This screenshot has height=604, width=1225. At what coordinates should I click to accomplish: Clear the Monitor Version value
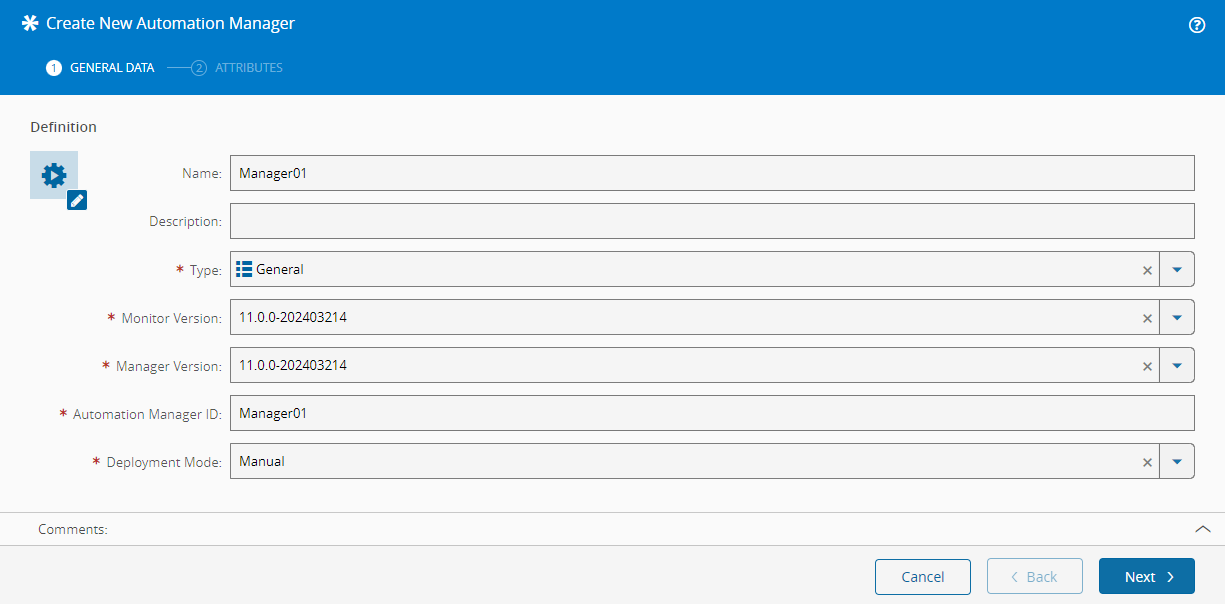click(1147, 318)
